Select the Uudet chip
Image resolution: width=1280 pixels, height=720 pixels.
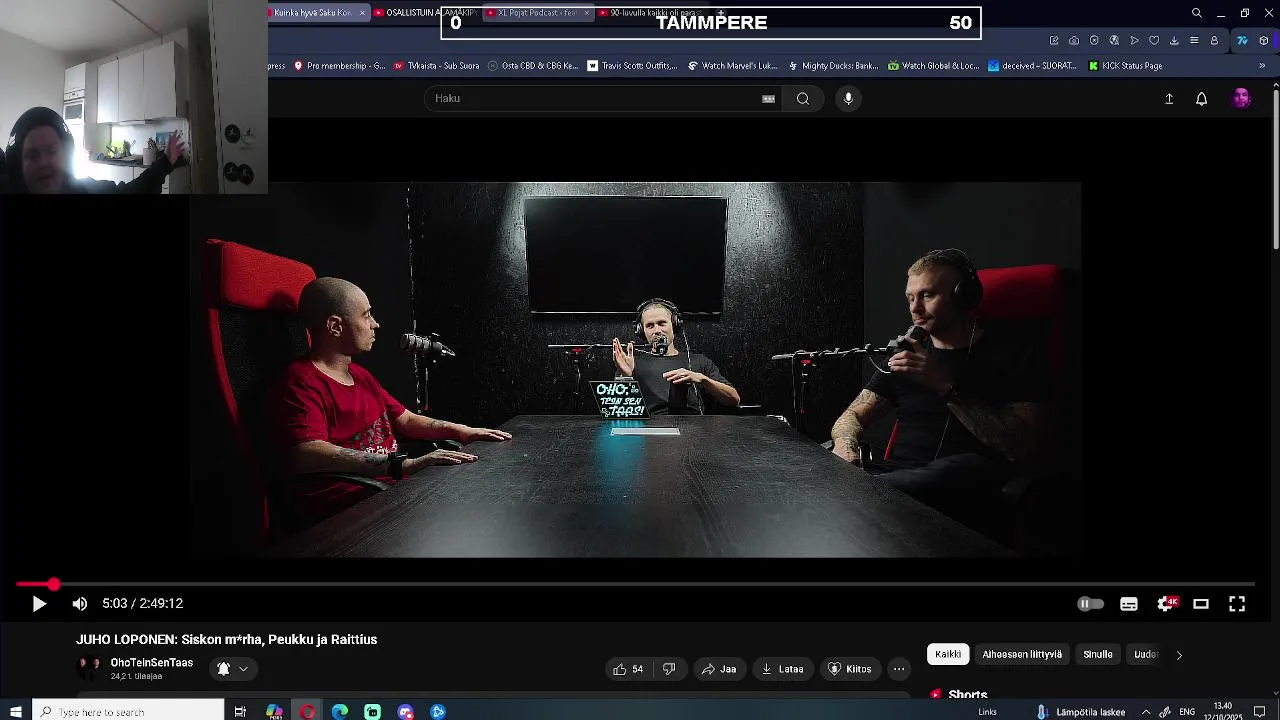click(x=1146, y=654)
